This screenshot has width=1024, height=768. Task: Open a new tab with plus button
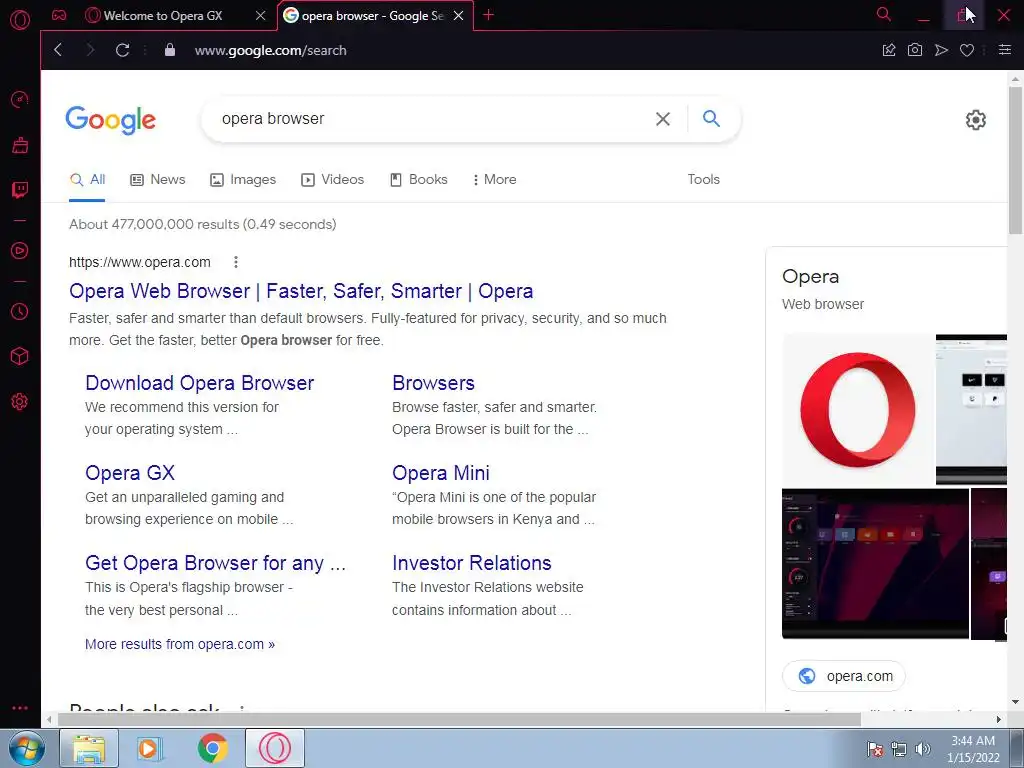(488, 15)
